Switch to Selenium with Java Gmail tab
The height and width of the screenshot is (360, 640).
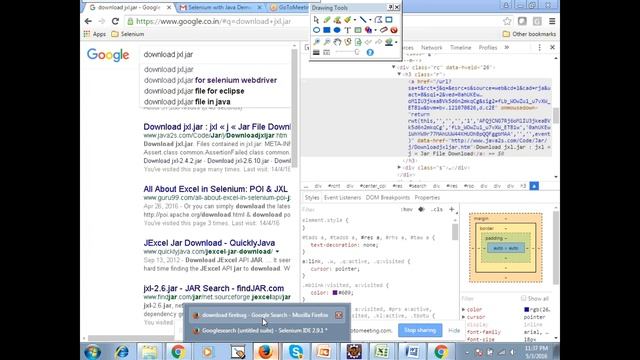[x=219, y=7]
